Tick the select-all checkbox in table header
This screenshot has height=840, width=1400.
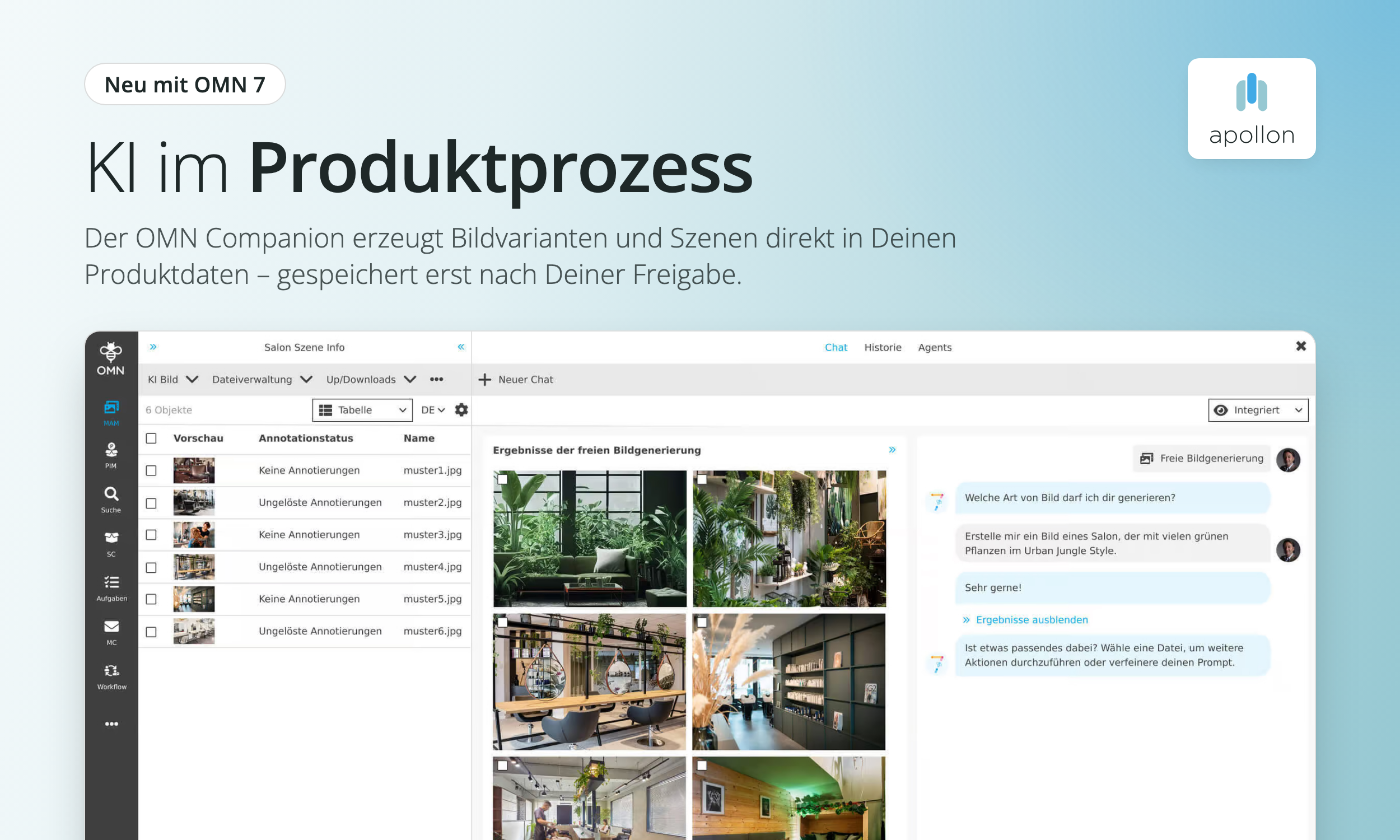point(151,438)
